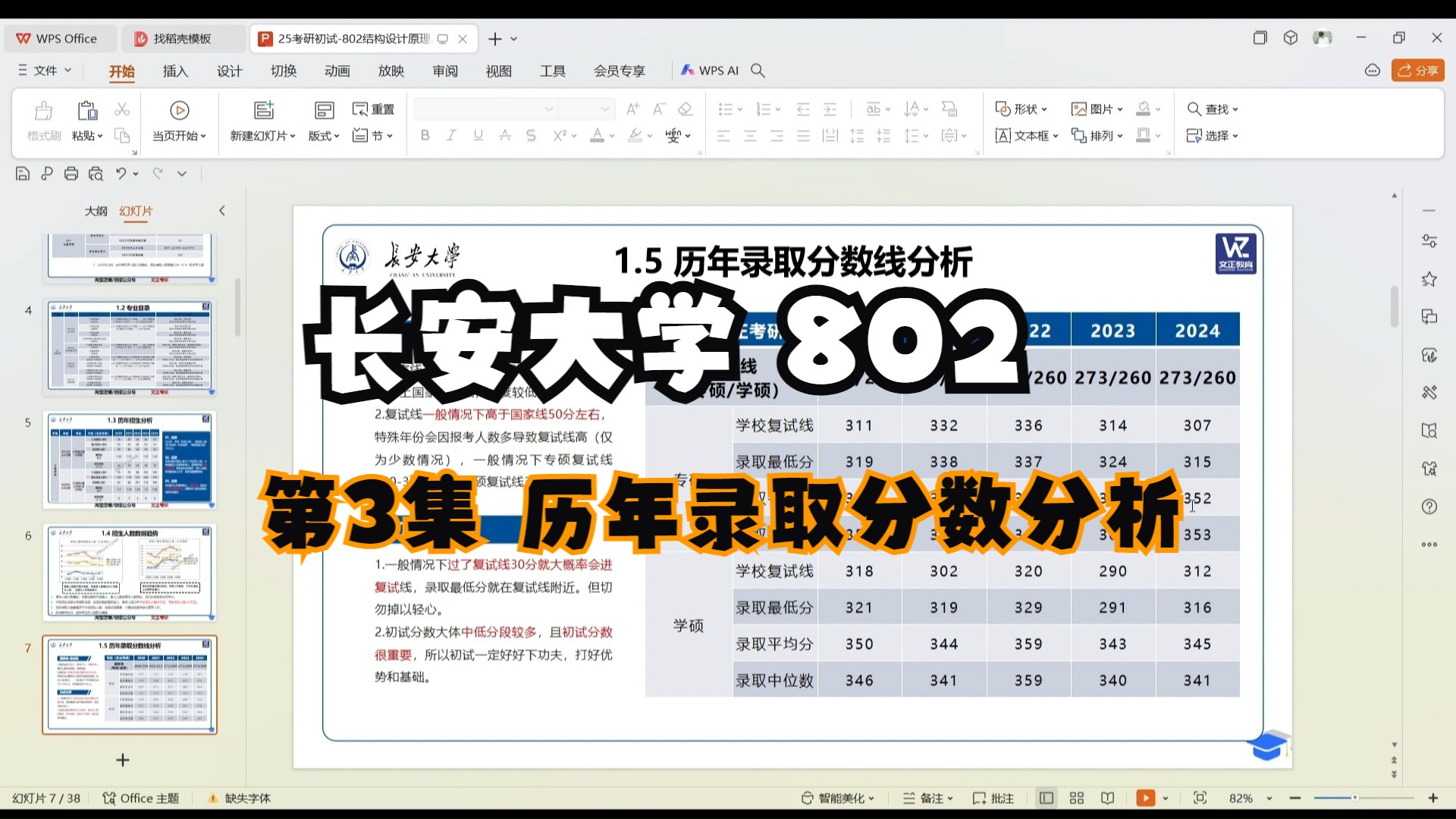Click the 分享 share button

tap(1417, 71)
